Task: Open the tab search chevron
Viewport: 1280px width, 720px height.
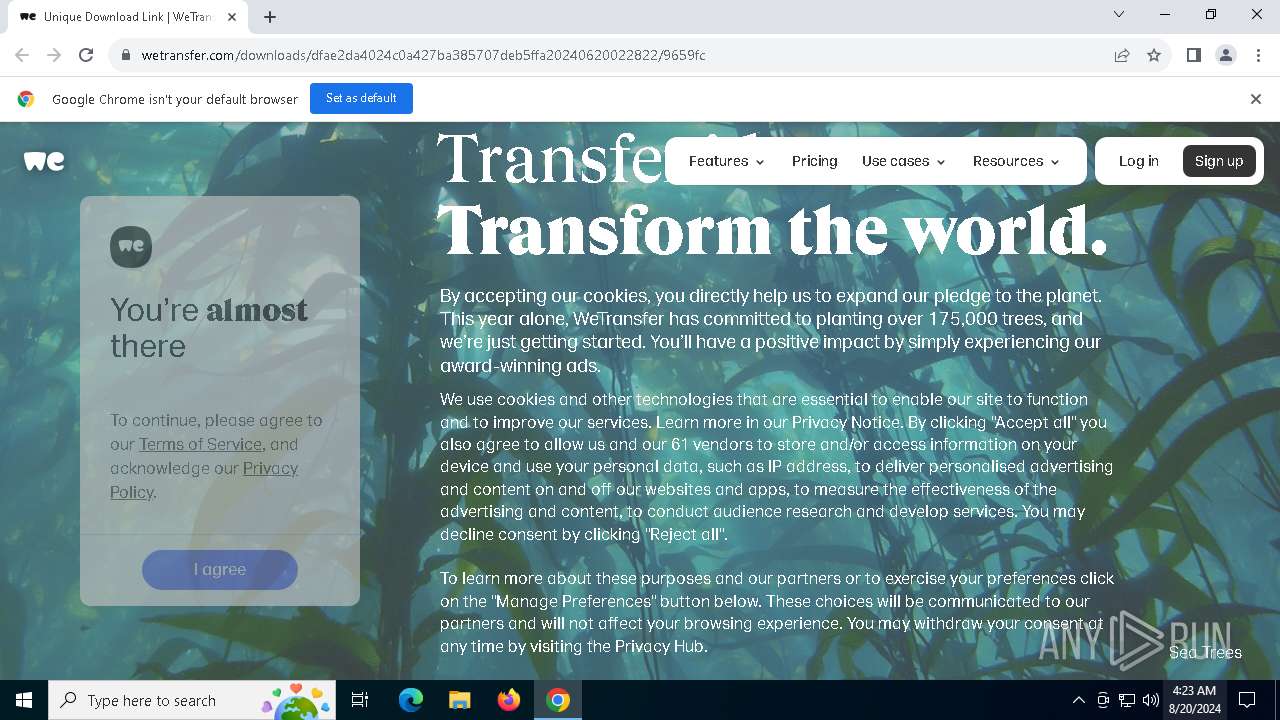Action: 1119,14
